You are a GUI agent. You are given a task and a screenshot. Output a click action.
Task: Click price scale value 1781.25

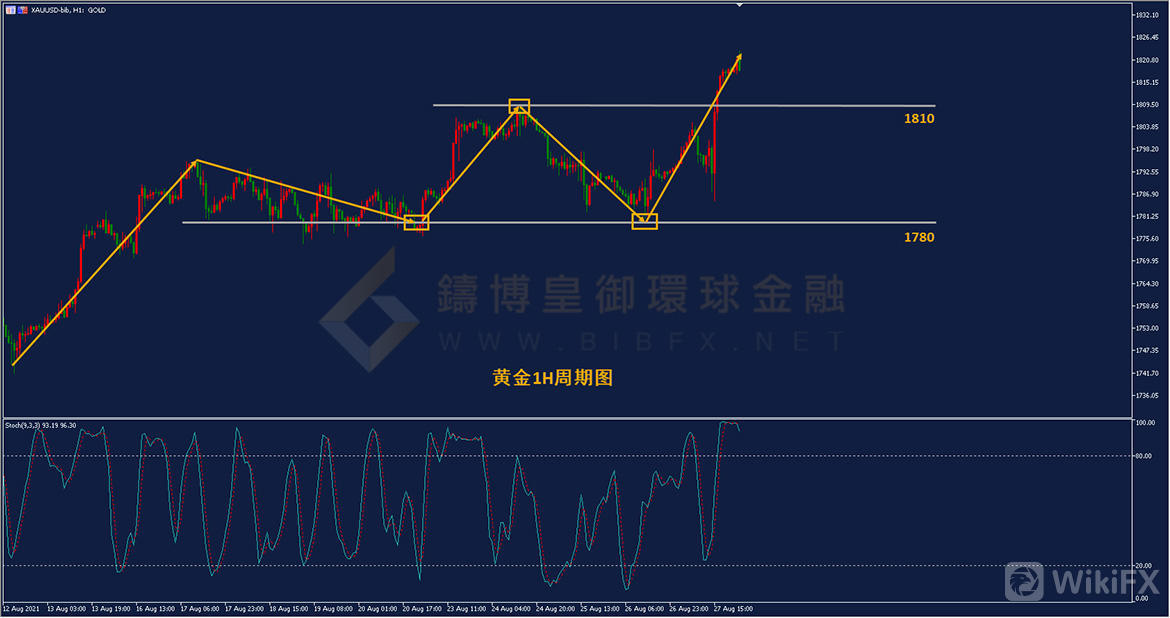click(1146, 216)
